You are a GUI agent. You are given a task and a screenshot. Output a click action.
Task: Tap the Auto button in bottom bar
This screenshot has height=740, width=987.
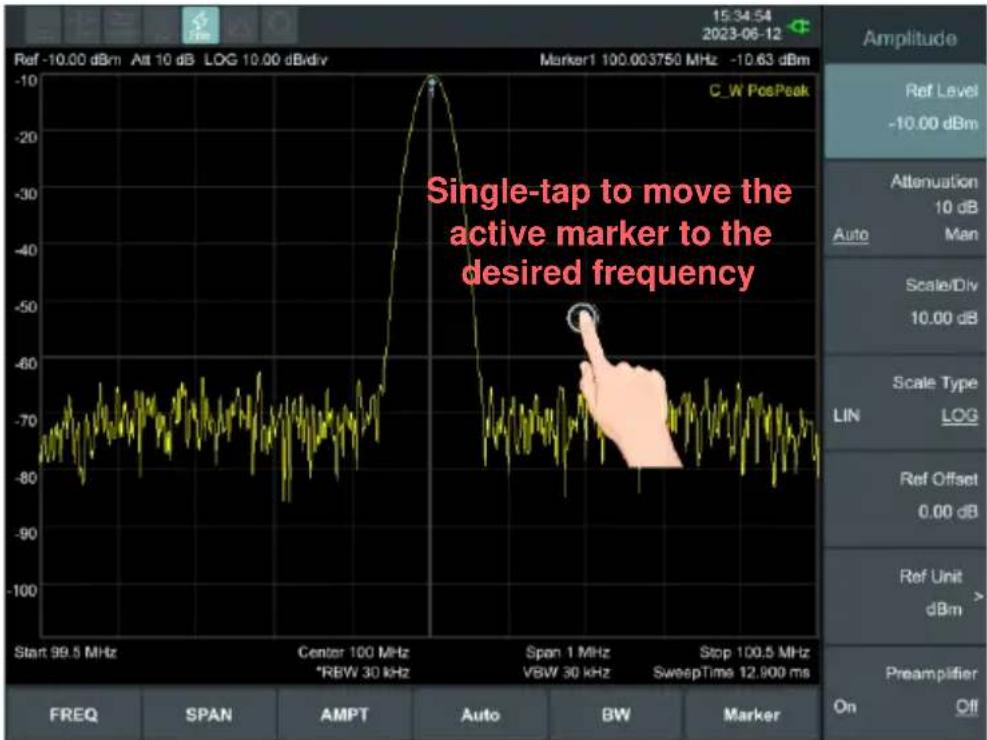click(480, 715)
